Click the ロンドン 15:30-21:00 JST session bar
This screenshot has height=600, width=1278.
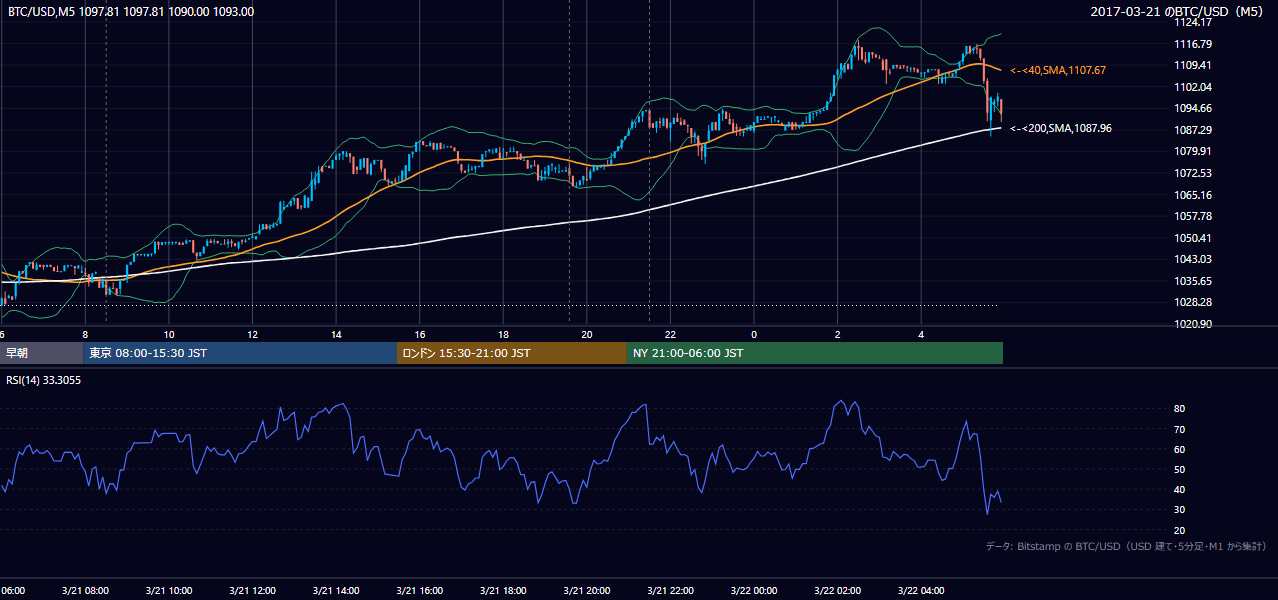512,353
